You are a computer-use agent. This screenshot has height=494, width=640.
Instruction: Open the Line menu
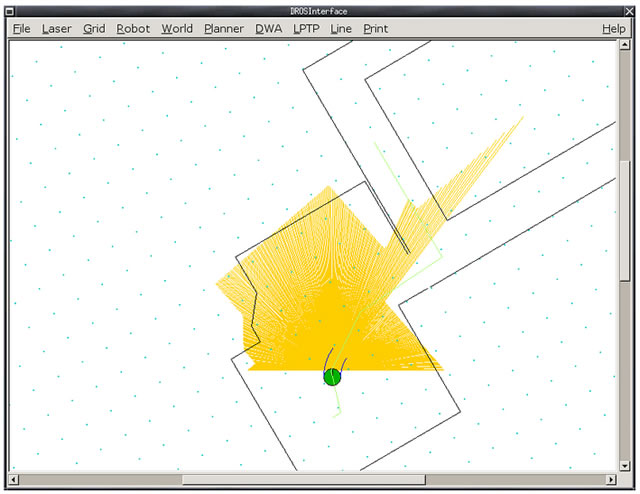341,29
